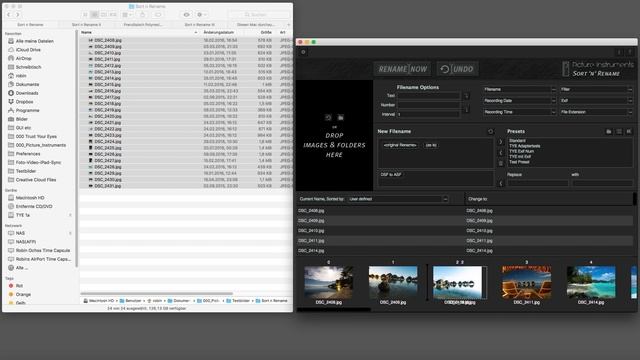Select the TYE Adapterteile preset

[524, 146]
